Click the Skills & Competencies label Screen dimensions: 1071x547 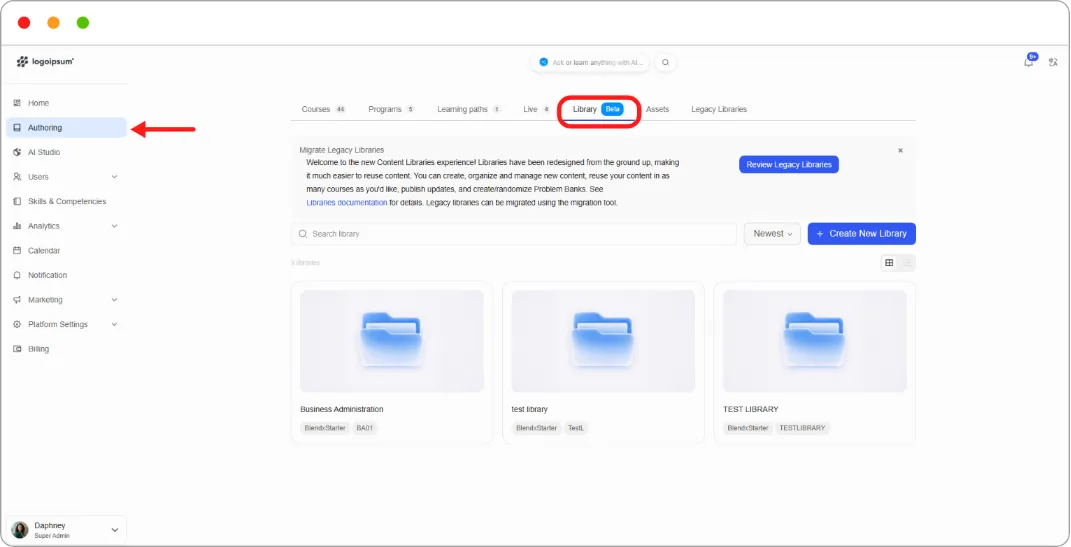[x=67, y=201]
